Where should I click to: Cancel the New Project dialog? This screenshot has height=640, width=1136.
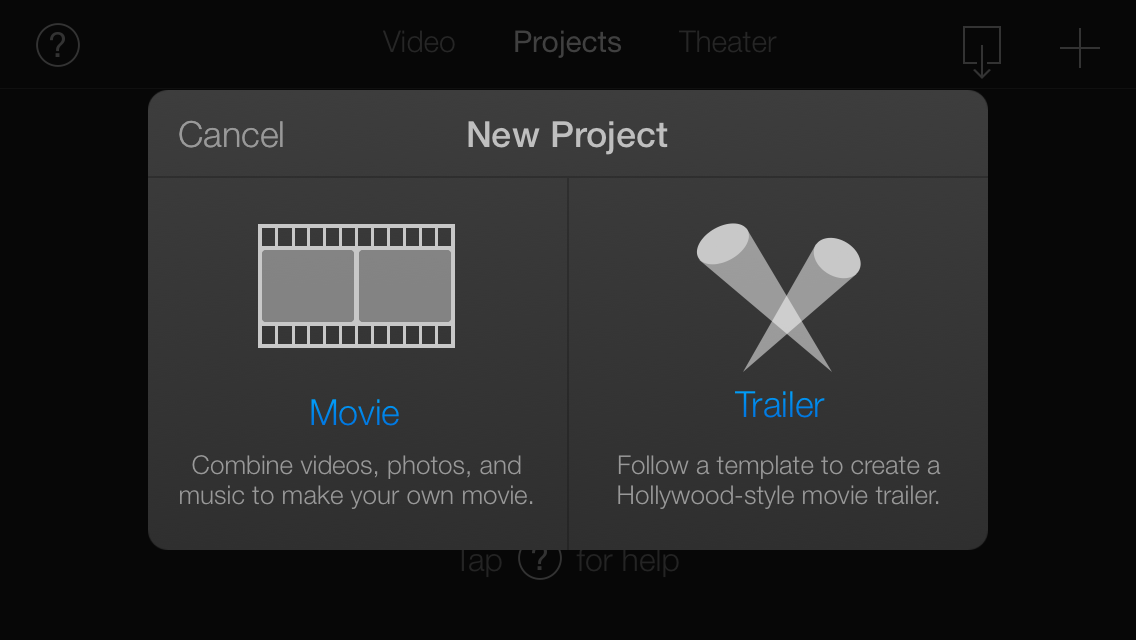coord(231,135)
